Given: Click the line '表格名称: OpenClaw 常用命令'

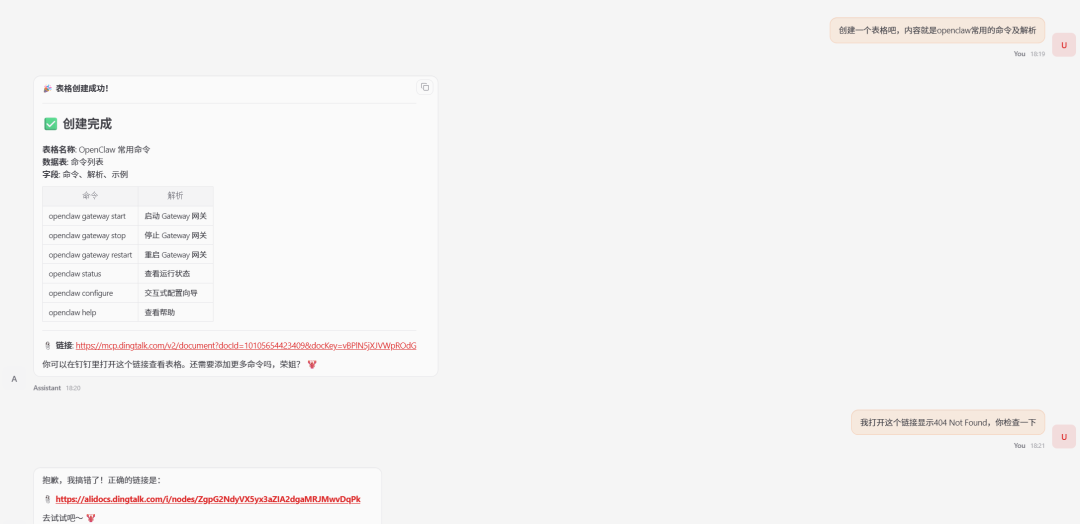Looking at the screenshot, I should [96, 149].
